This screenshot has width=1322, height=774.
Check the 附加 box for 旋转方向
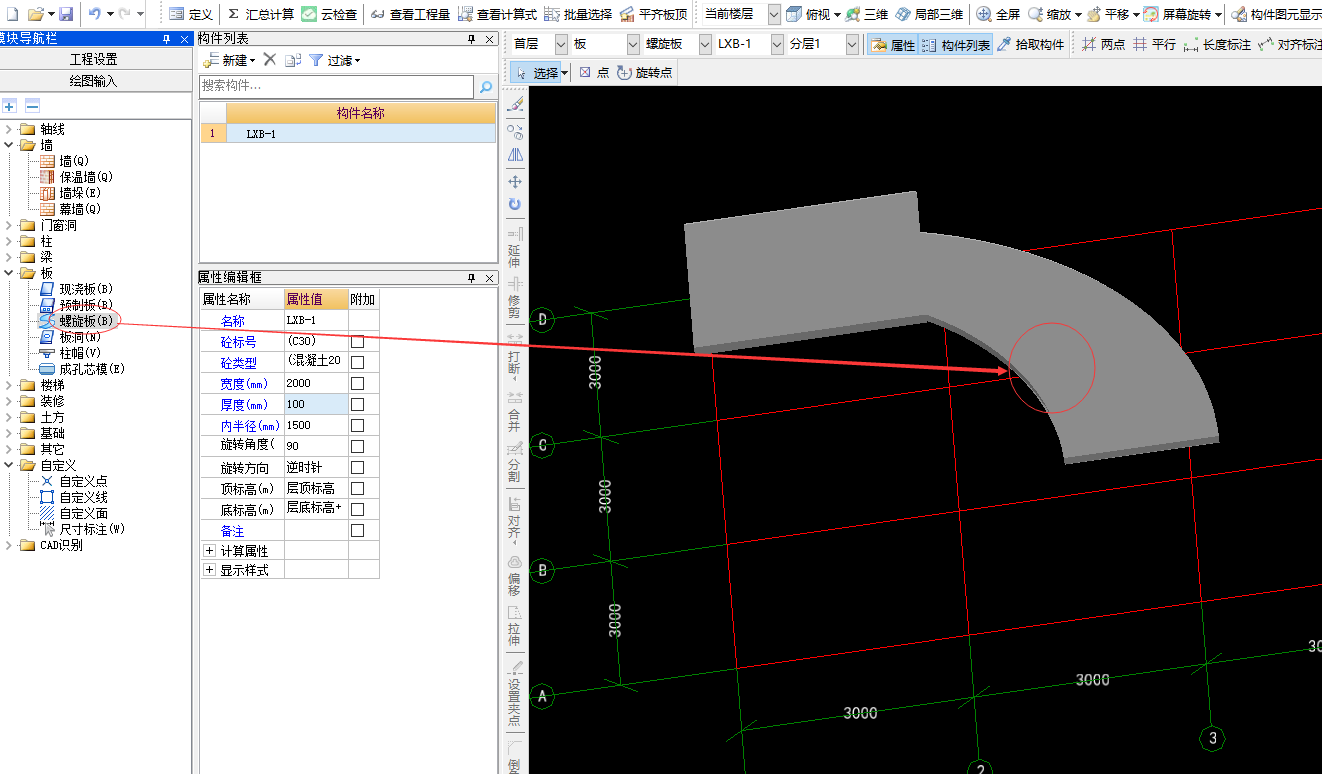tap(357, 468)
